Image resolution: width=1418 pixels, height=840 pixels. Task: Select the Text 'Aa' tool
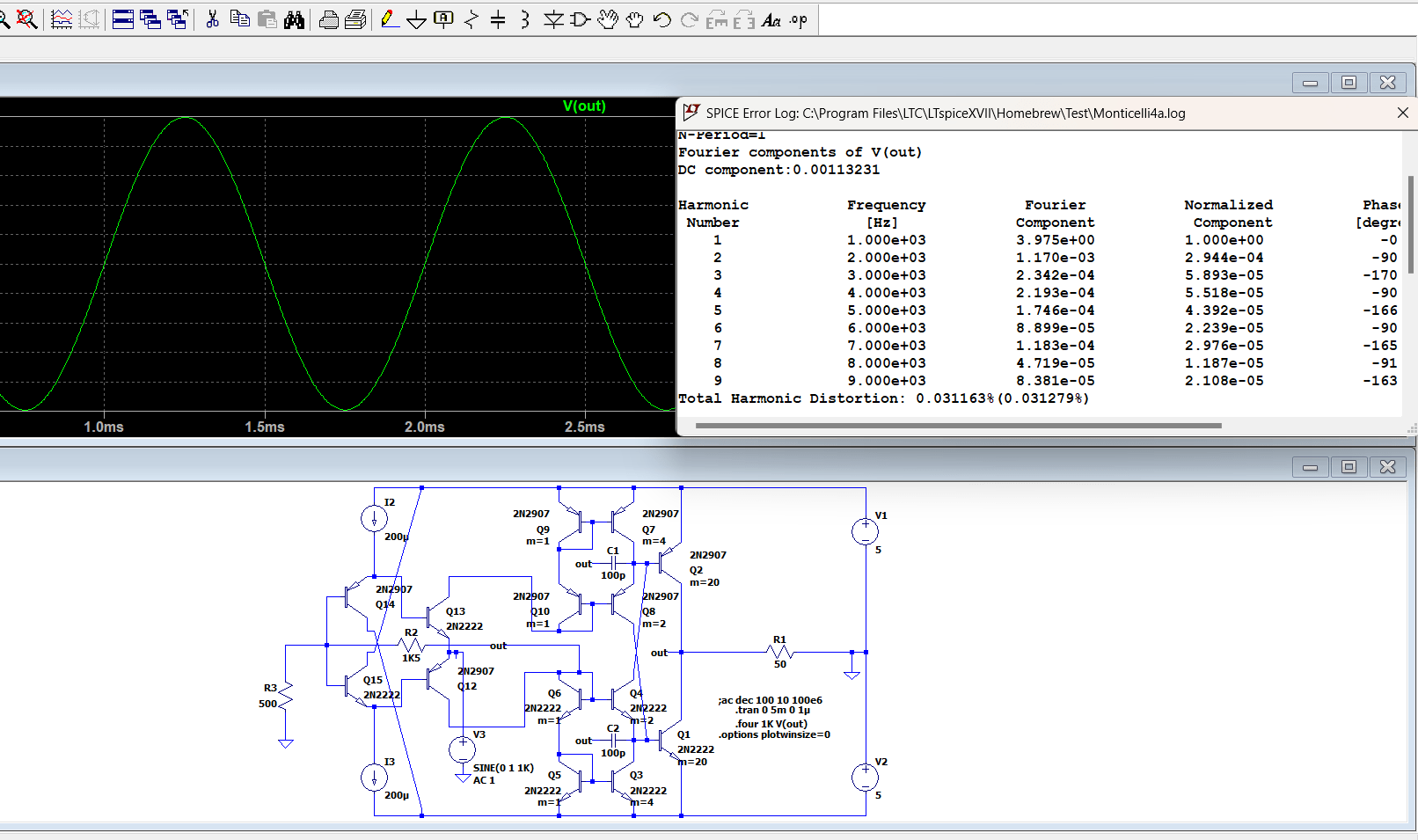(x=771, y=19)
